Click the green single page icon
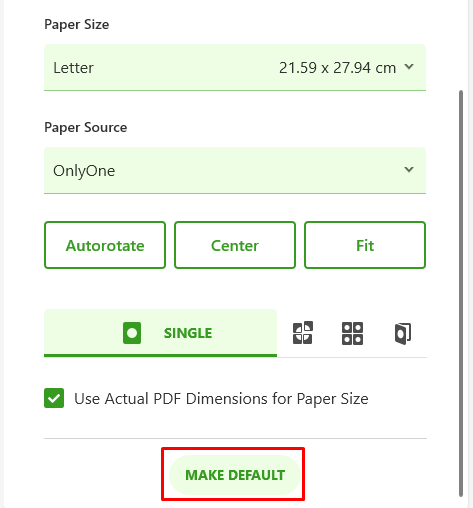The height and width of the screenshot is (508, 473). [132, 333]
